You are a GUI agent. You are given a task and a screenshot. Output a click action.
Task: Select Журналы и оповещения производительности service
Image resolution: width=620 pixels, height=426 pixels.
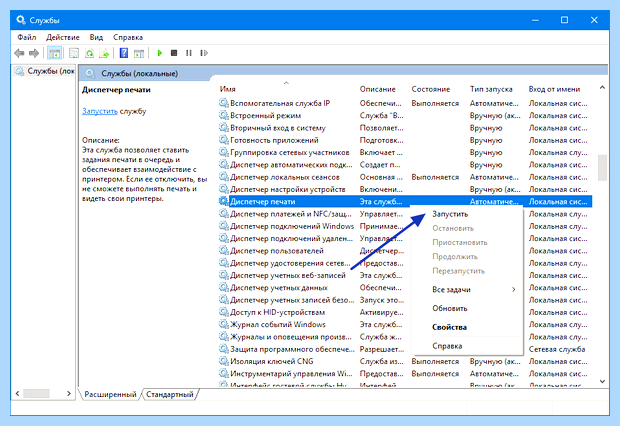[291, 337]
